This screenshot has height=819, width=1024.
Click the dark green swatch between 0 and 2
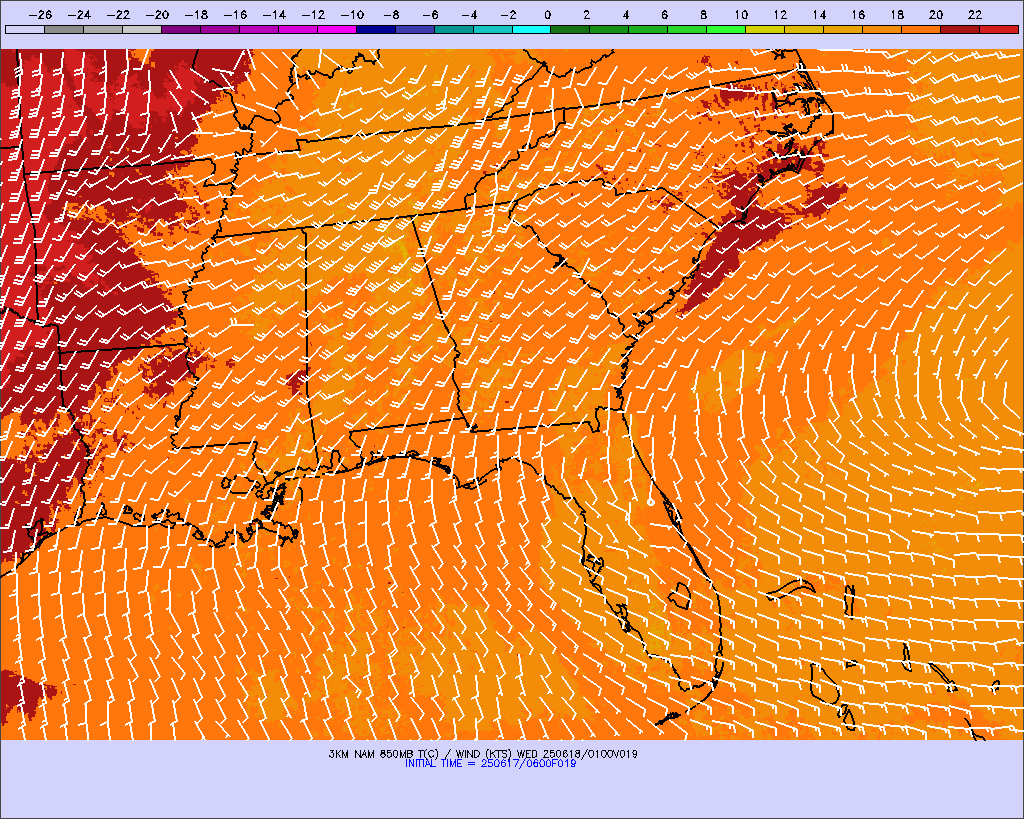coord(570,29)
